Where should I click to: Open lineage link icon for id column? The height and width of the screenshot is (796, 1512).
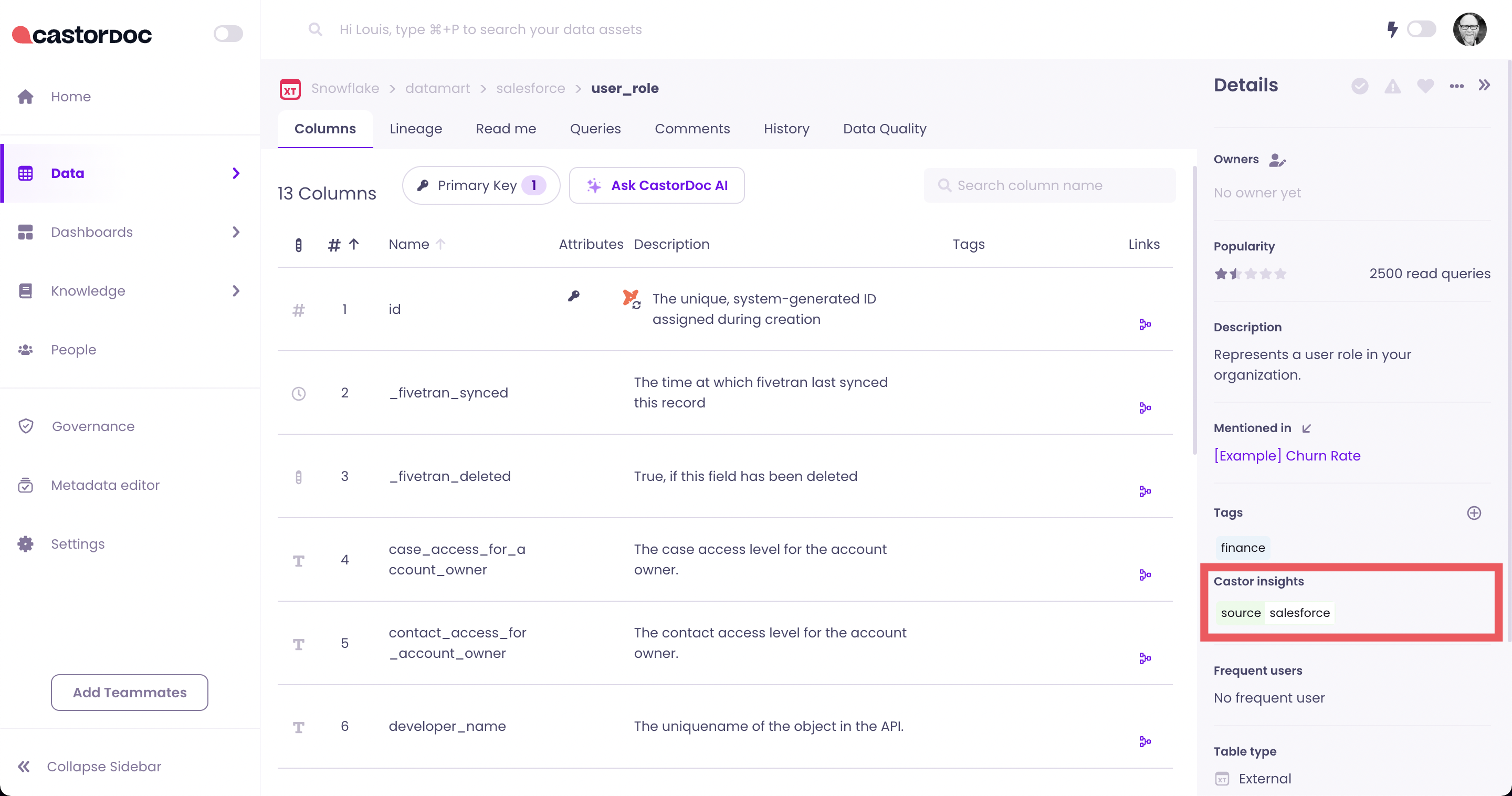pyautogui.click(x=1144, y=324)
